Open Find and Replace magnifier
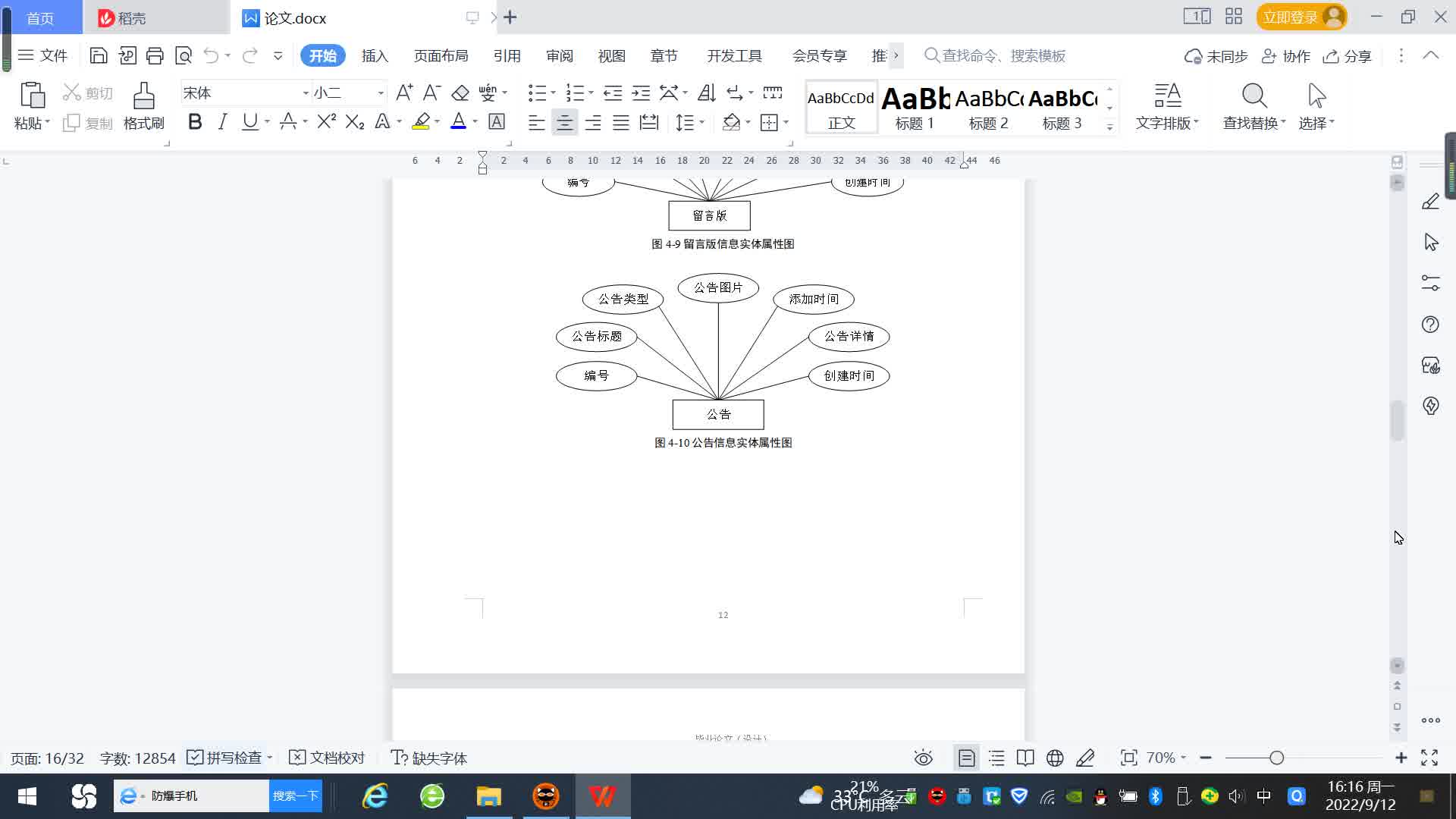Image resolution: width=1456 pixels, height=819 pixels. pos(1254,96)
